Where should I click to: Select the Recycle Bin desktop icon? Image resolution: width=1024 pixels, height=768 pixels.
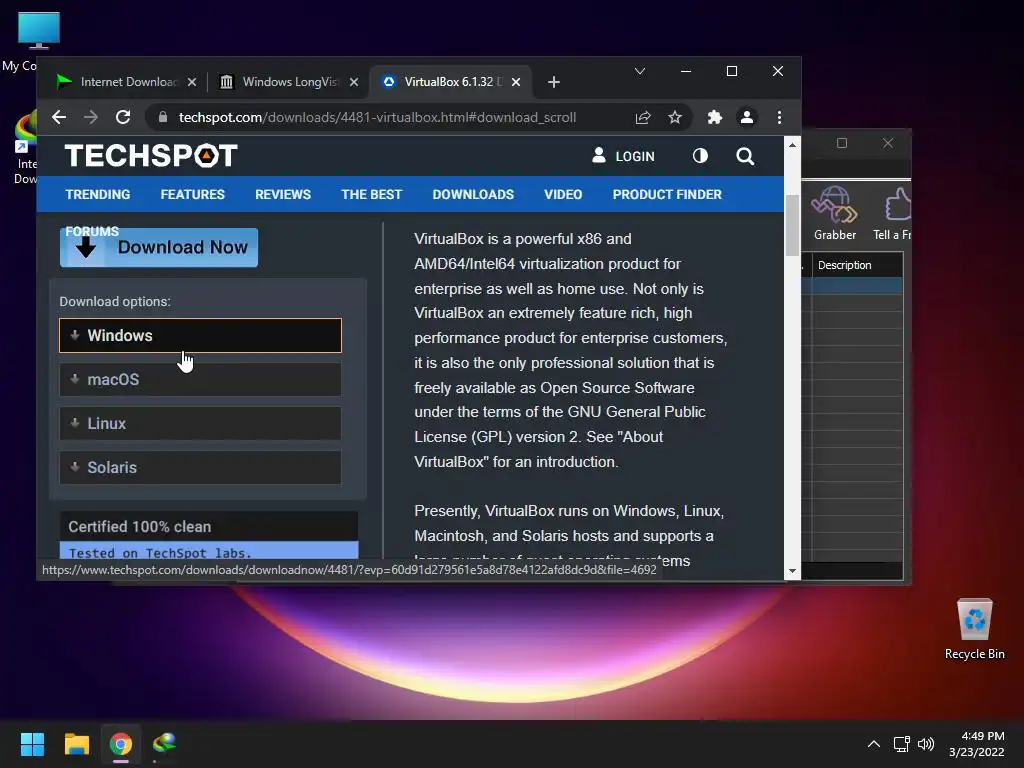point(975,629)
